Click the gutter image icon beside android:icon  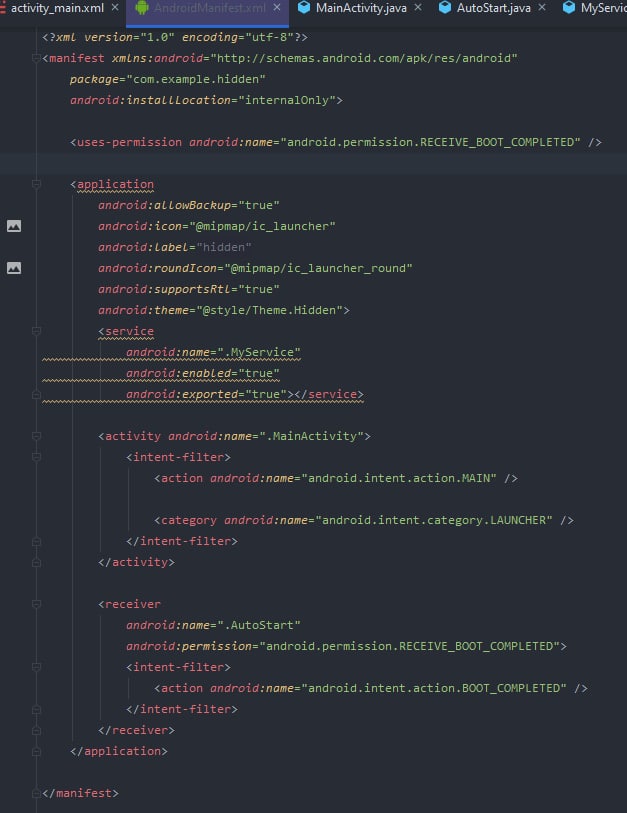[14, 226]
